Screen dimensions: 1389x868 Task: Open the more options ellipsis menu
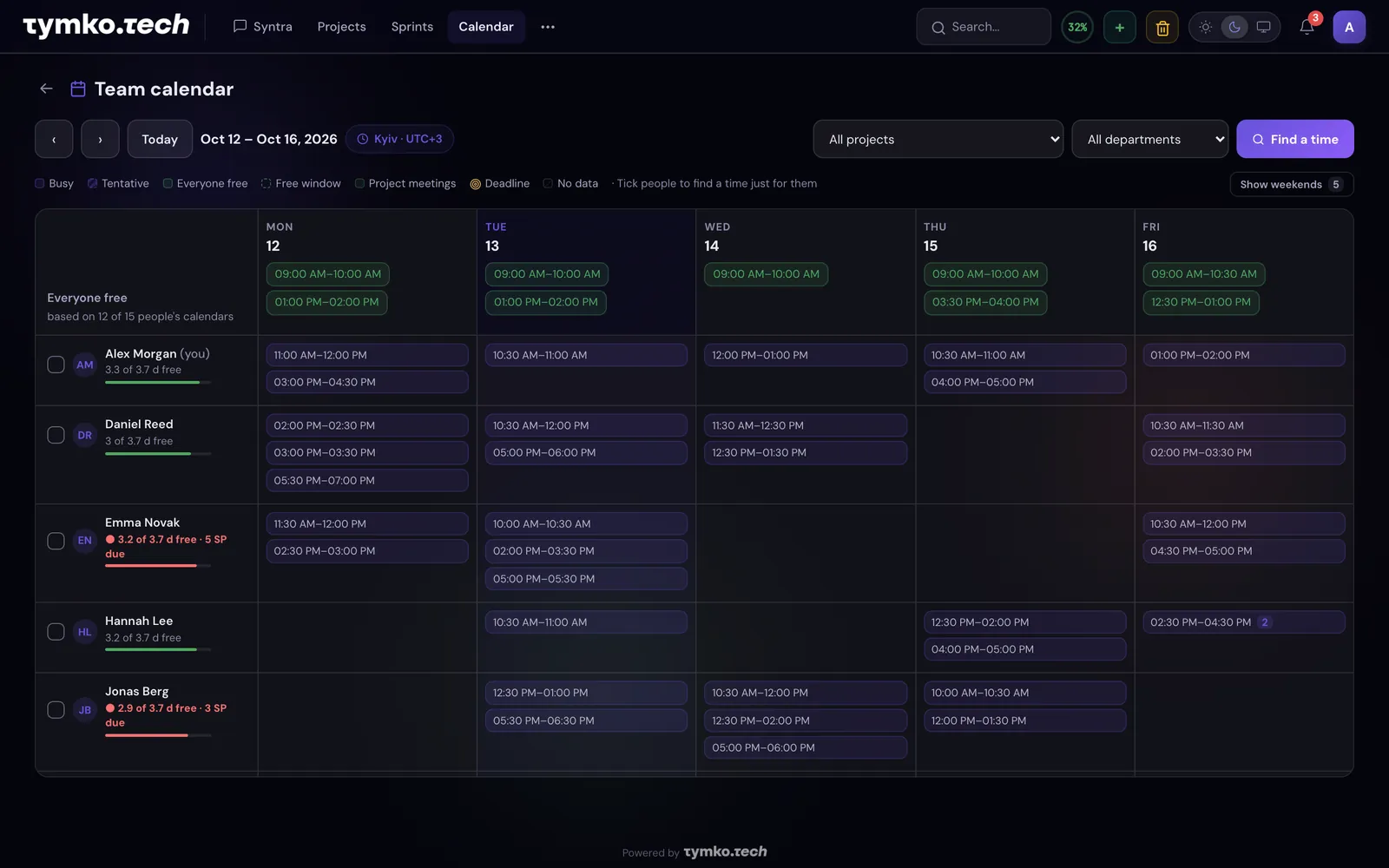pyautogui.click(x=548, y=27)
